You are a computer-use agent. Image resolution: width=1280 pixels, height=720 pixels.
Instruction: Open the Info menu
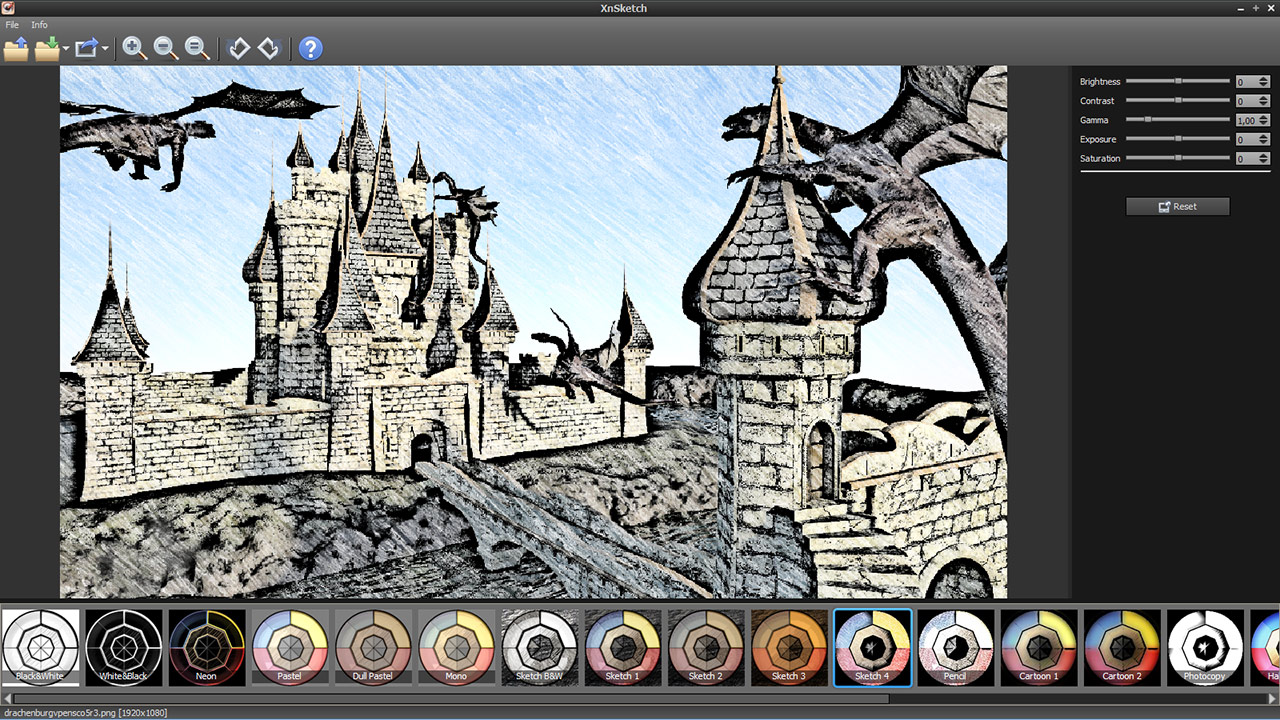click(x=39, y=25)
